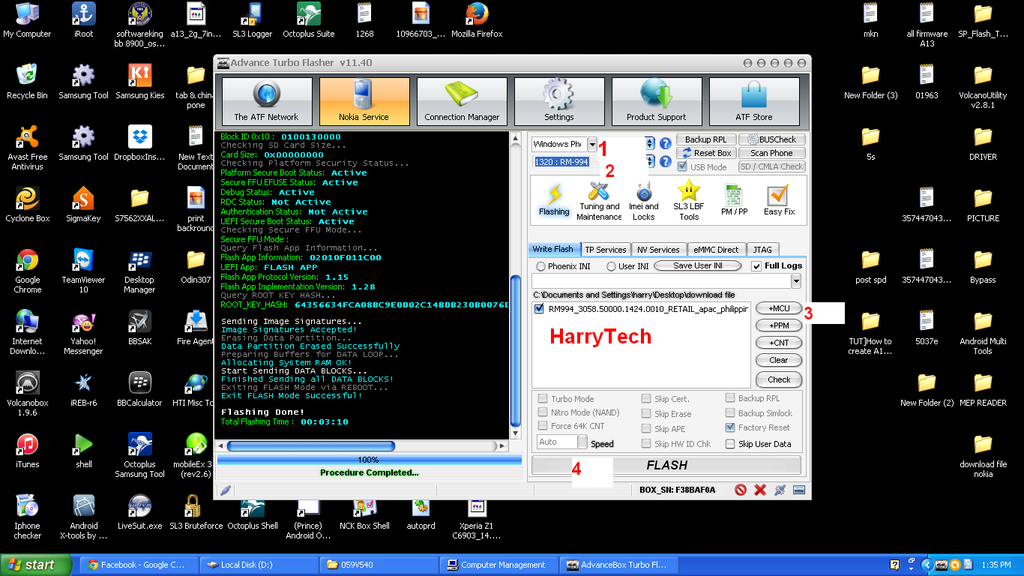Viewport: 1024px width, 576px height.
Task: Open the Settings gear section
Action: tap(559, 101)
